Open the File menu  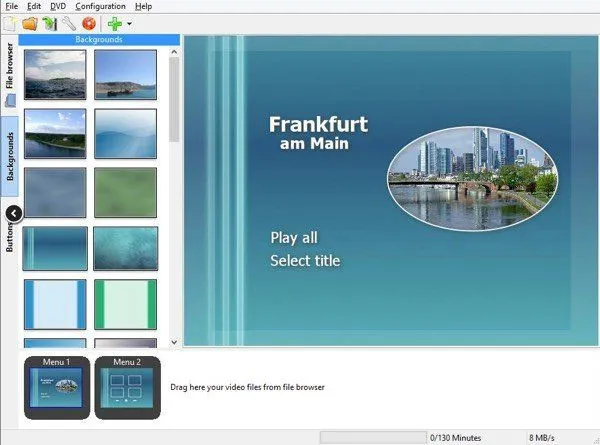(x=11, y=6)
